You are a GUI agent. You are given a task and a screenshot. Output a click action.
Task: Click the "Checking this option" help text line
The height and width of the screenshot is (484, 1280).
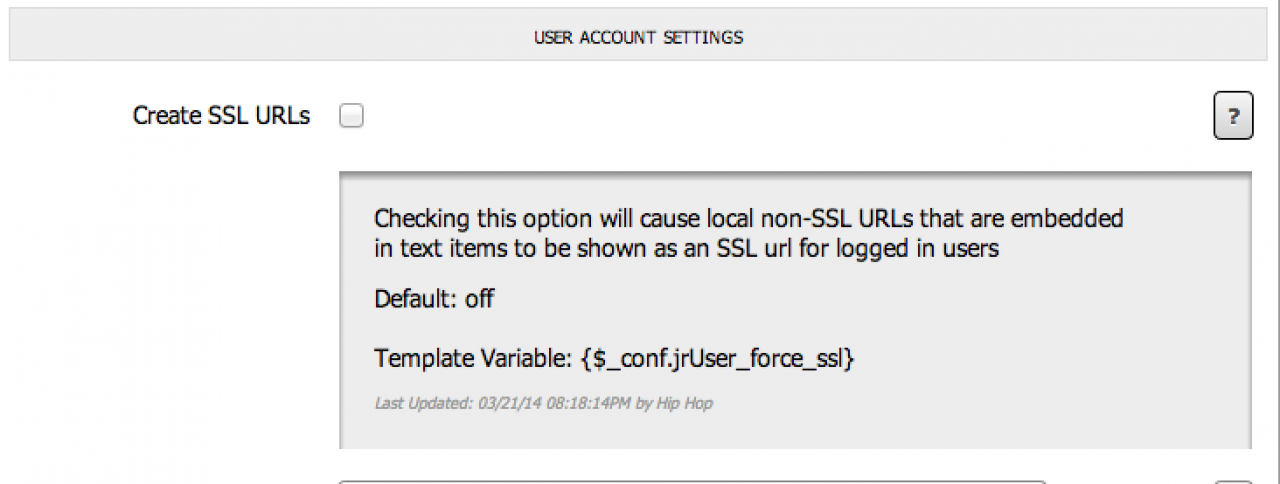[x=748, y=218]
